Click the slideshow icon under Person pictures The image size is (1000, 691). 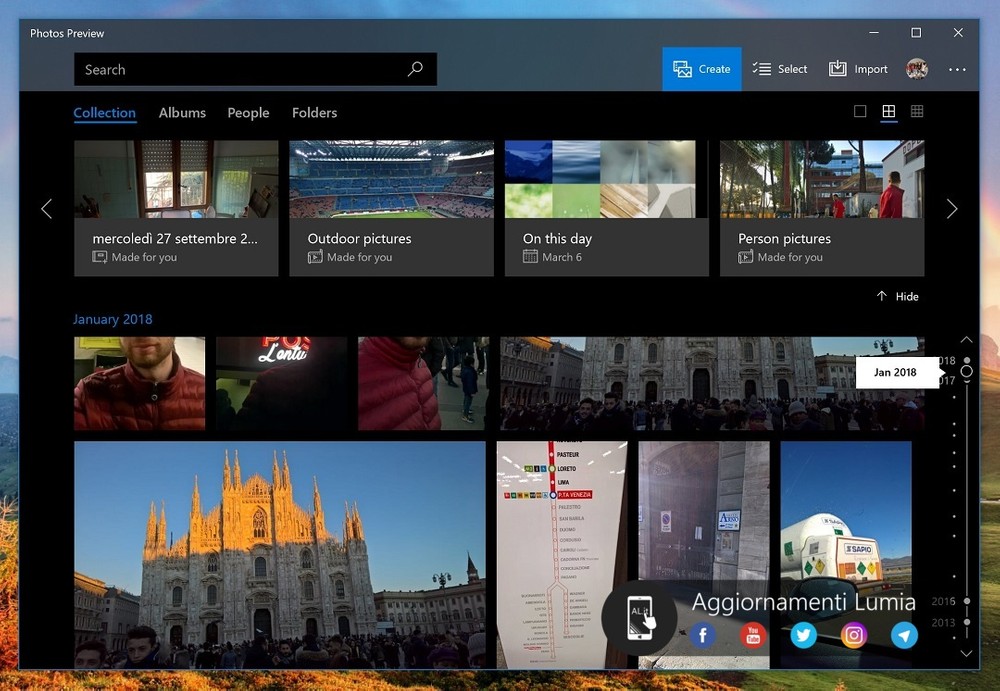(x=746, y=257)
